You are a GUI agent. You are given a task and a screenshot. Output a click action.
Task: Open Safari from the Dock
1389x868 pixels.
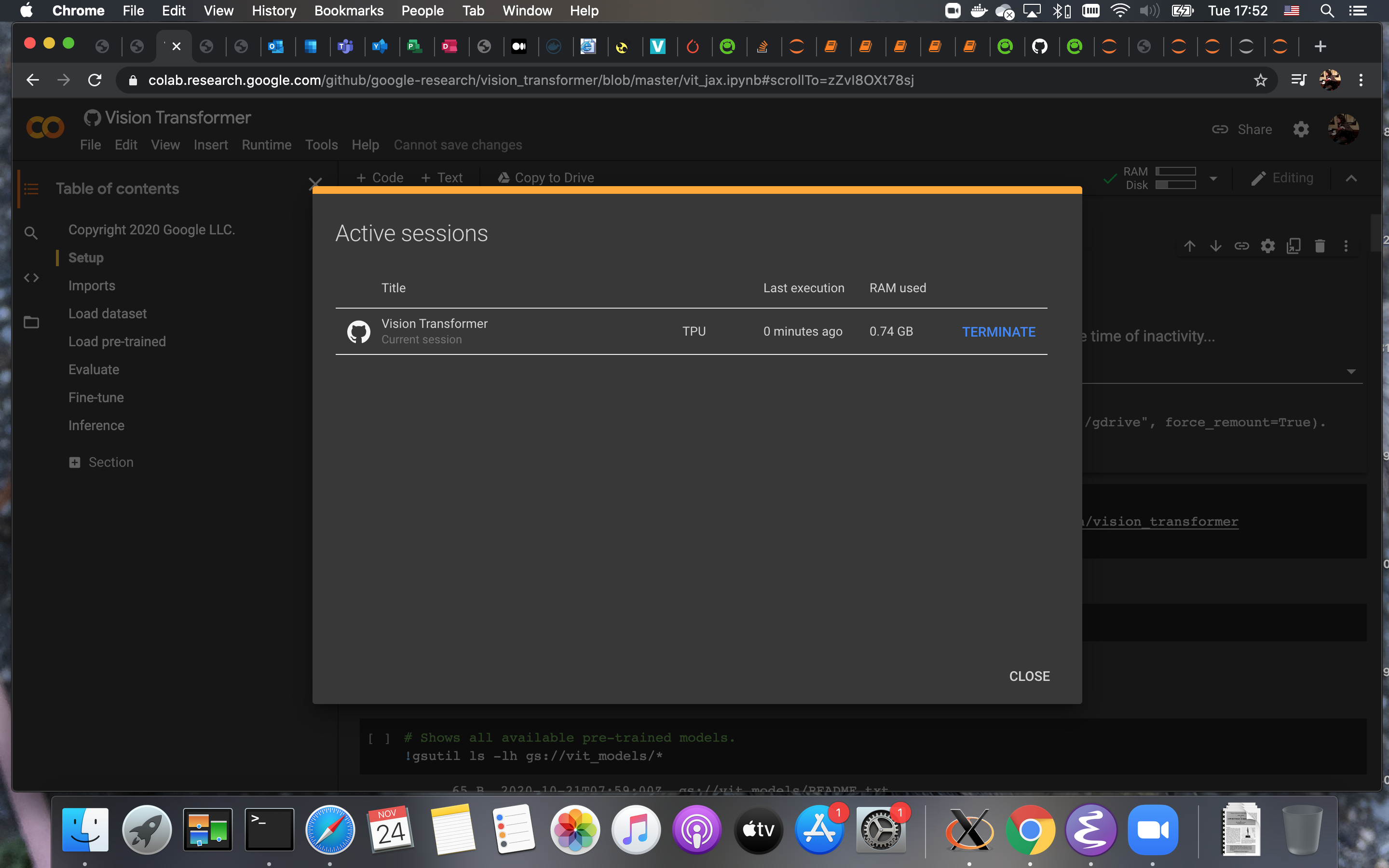click(x=330, y=829)
